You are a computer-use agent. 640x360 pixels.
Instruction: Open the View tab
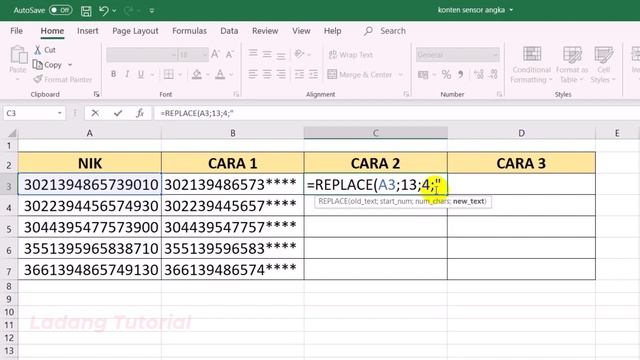pyautogui.click(x=301, y=31)
